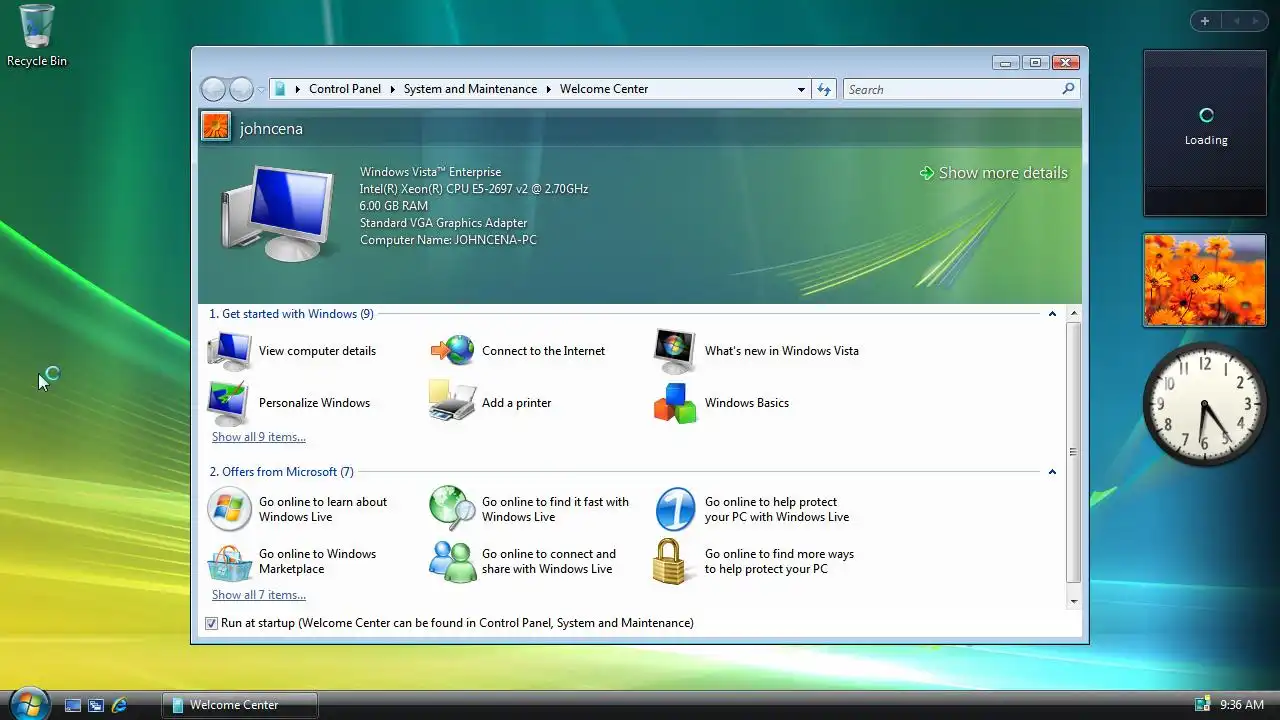Click the green Show more details arrow icon

tap(927, 173)
